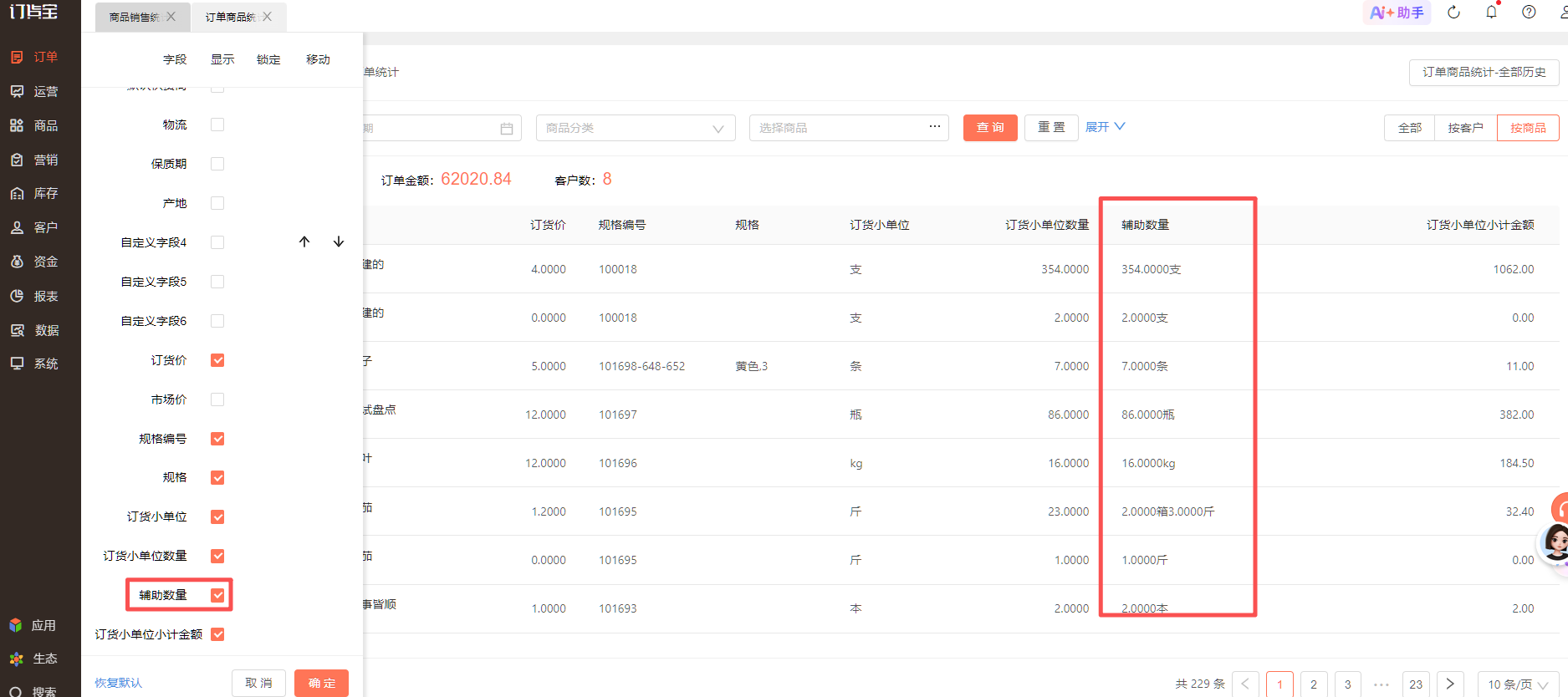
Task: Open the 客户 sidebar section
Action: (x=34, y=227)
